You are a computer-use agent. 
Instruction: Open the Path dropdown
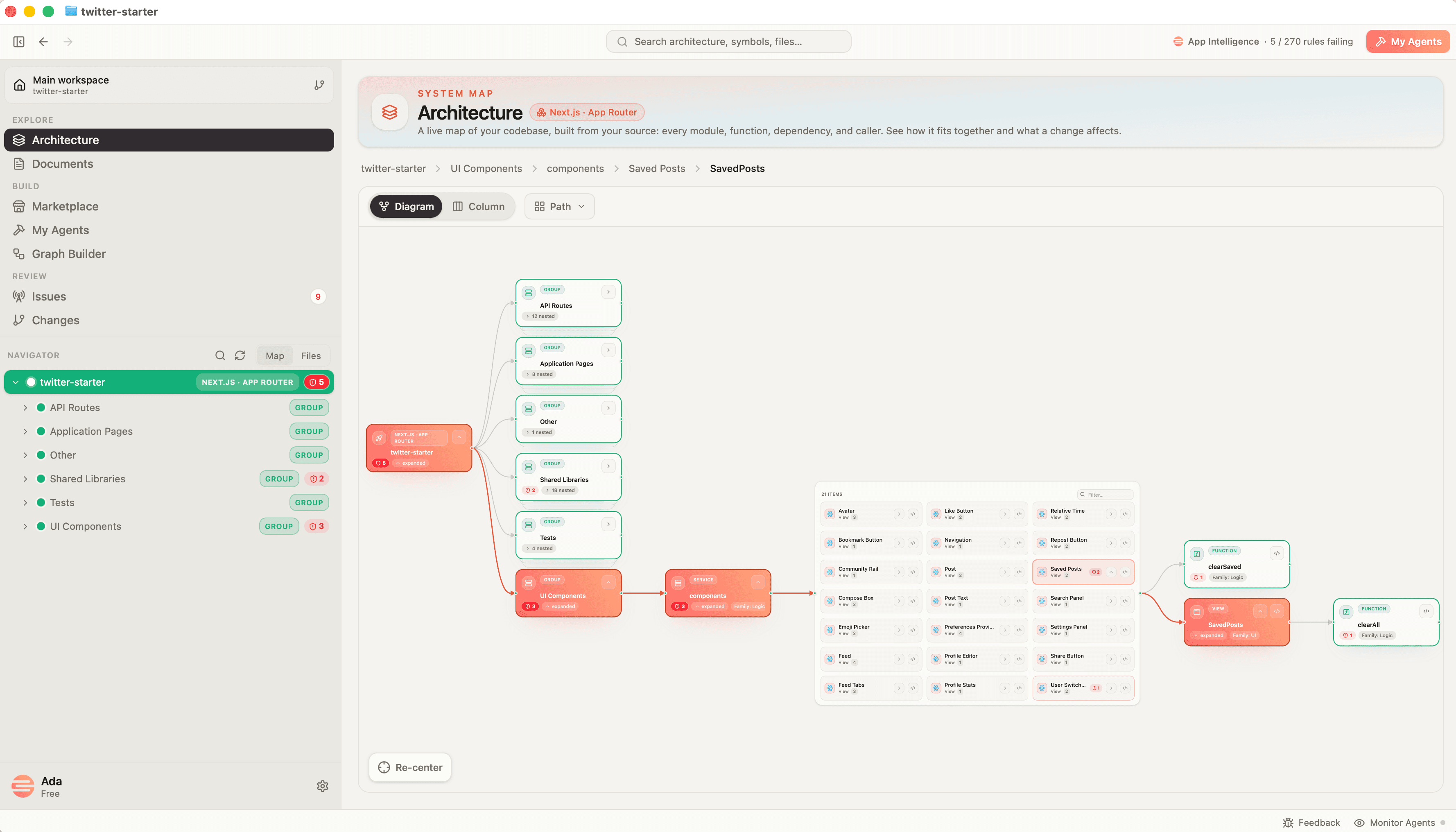pos(559,206)
